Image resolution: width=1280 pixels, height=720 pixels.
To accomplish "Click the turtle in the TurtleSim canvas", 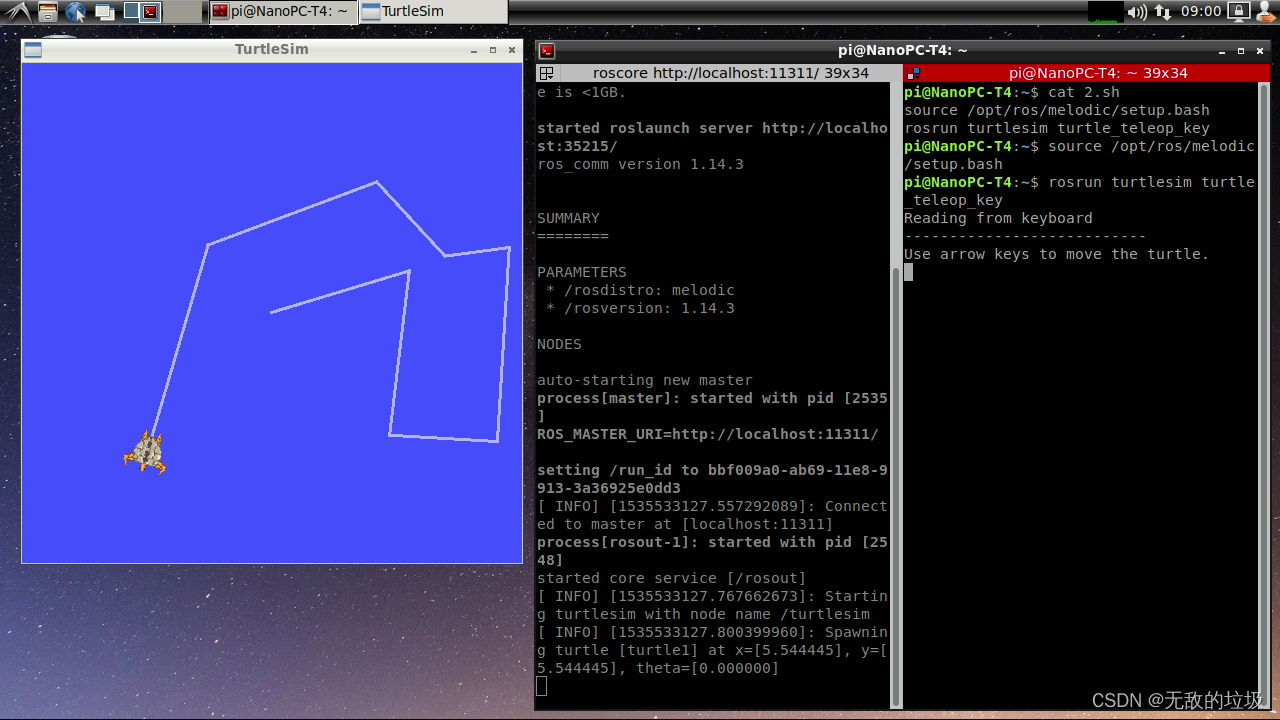I will pyautogui.click(x=146, y=453).
